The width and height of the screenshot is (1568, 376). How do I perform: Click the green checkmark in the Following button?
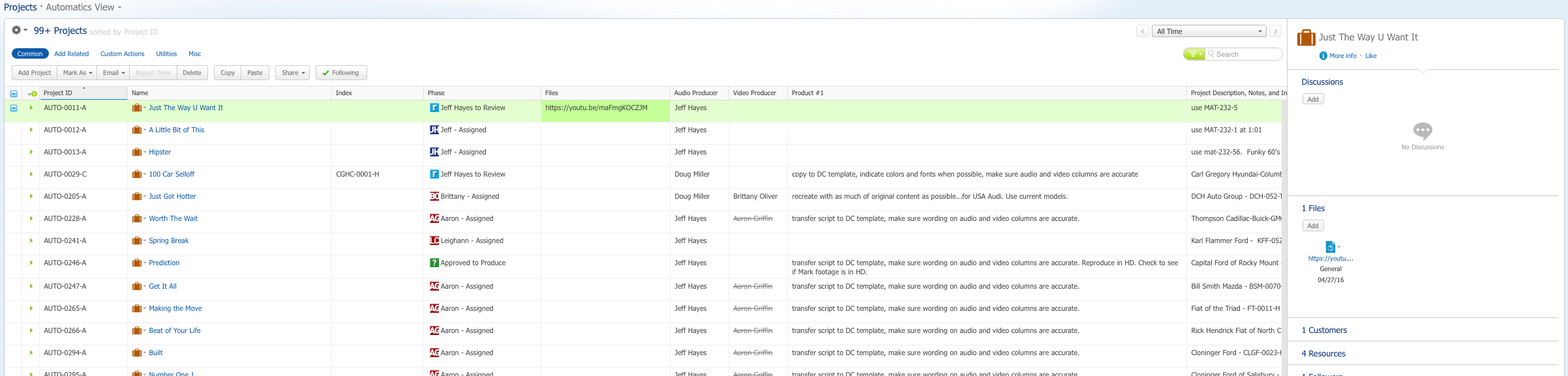point(325,73)
